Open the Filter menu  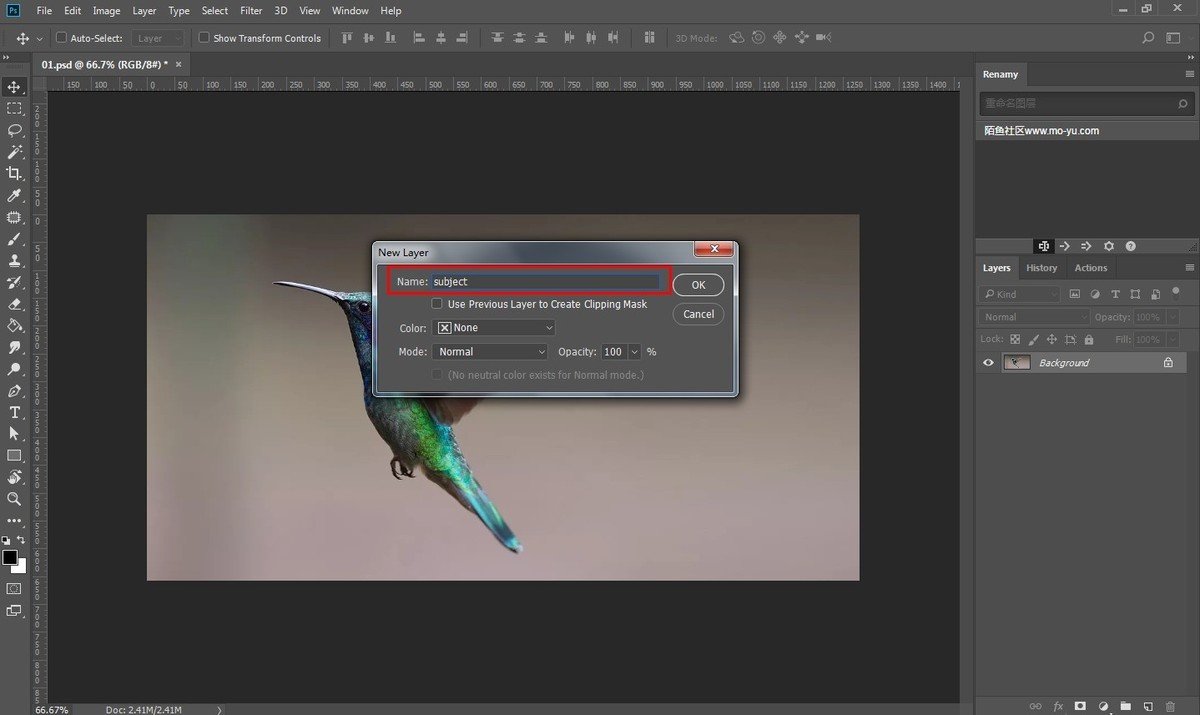(251, 11)
